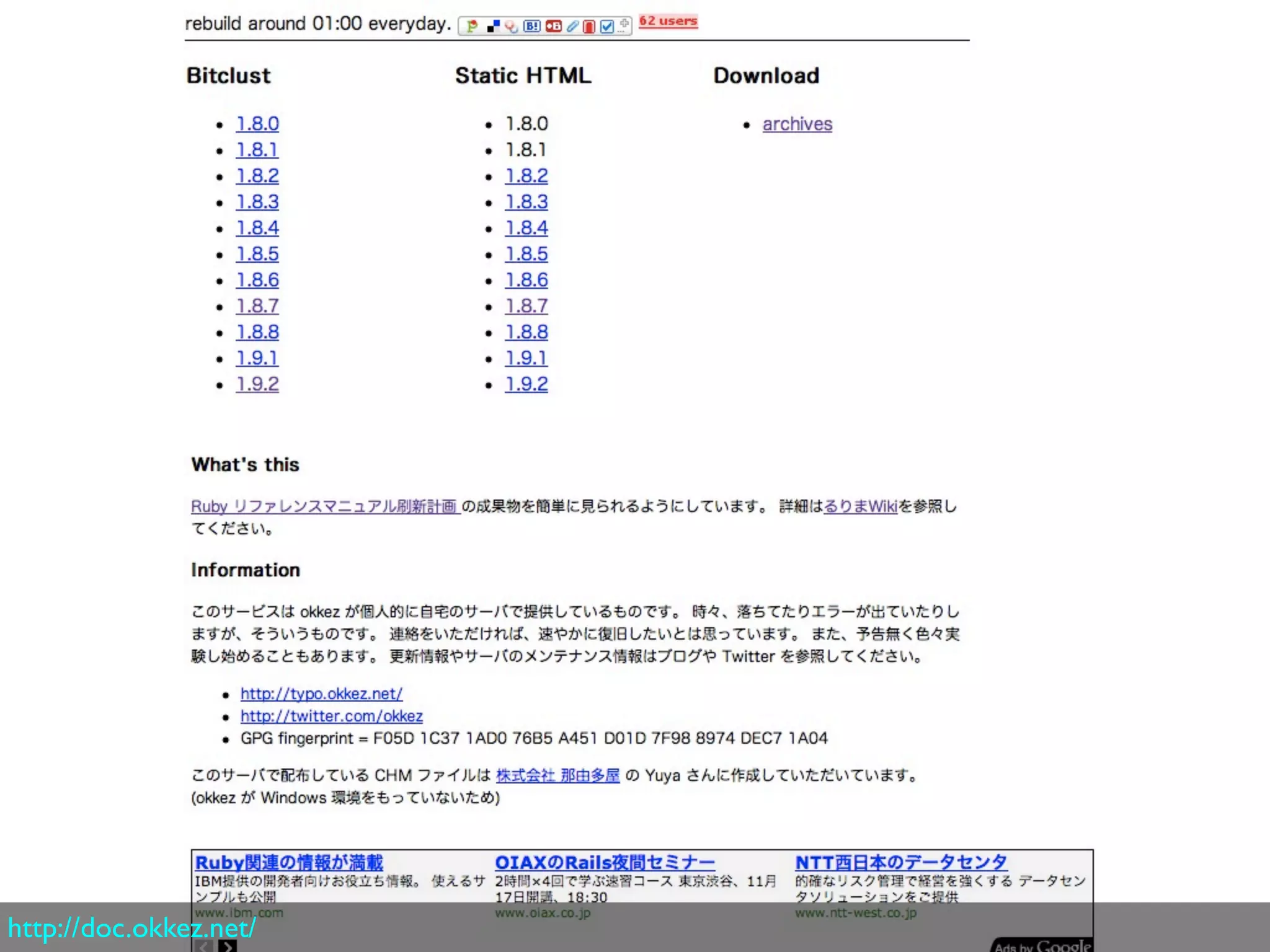
Task: Click the 'Bitclust' heading
Action: 229,76
